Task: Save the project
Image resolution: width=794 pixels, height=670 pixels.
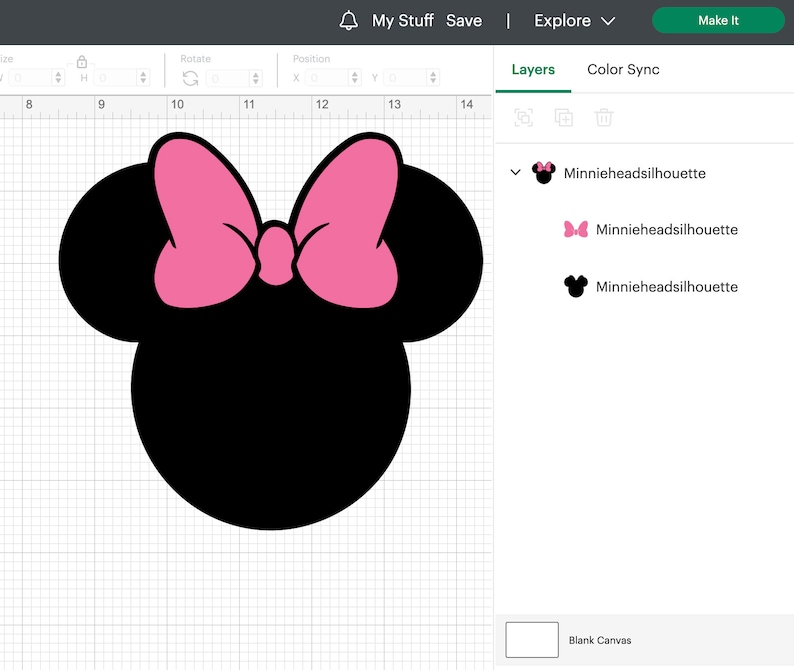Action: point(464,21)
